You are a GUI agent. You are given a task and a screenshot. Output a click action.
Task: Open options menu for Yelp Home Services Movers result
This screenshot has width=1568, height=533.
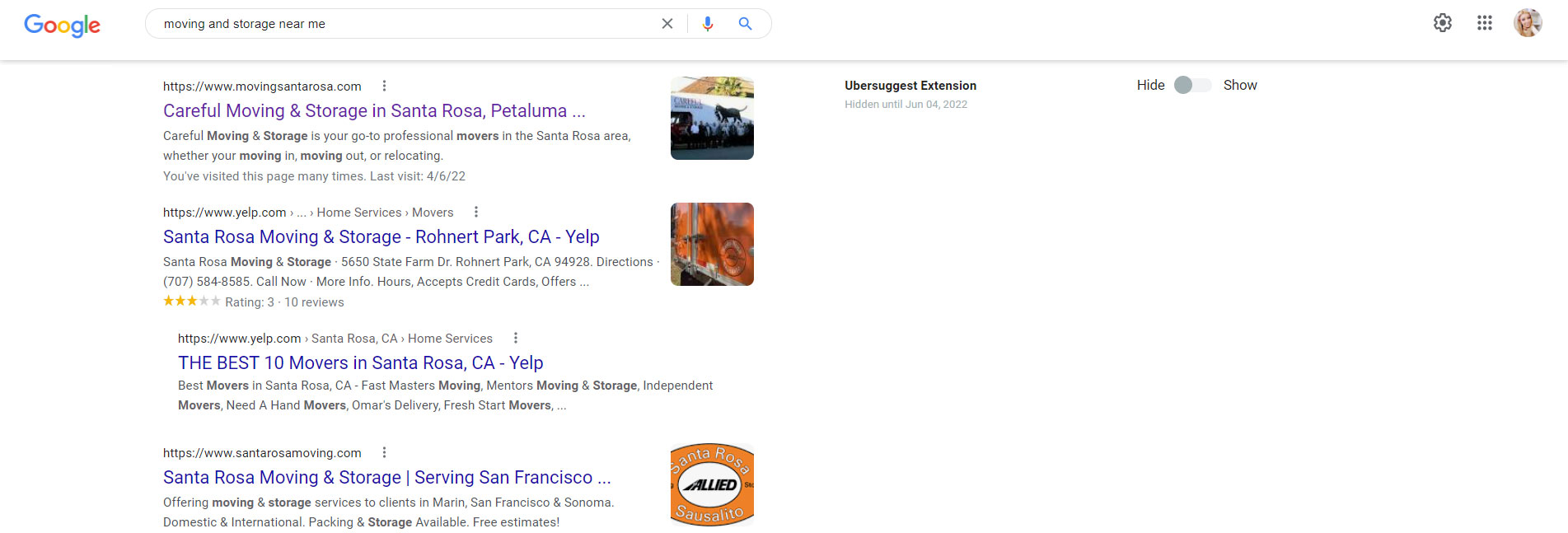click(475, 212)
